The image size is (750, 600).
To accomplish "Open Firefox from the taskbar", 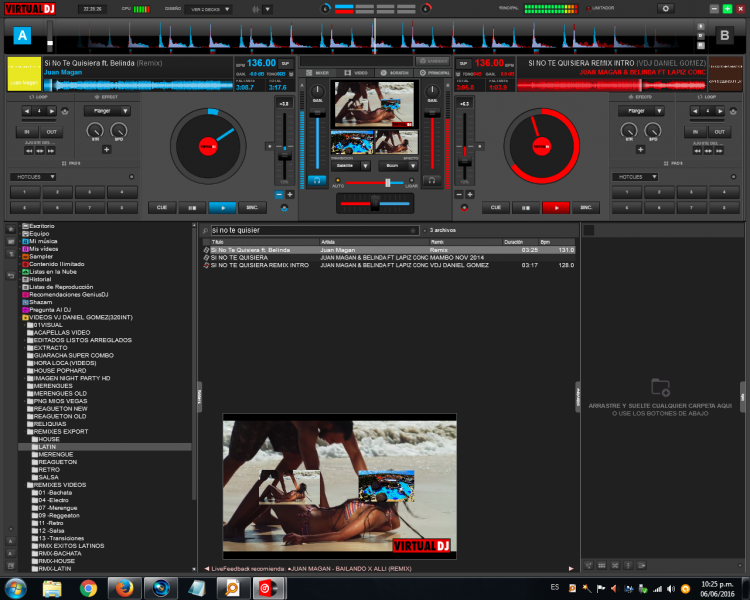I will click(124, 588).
